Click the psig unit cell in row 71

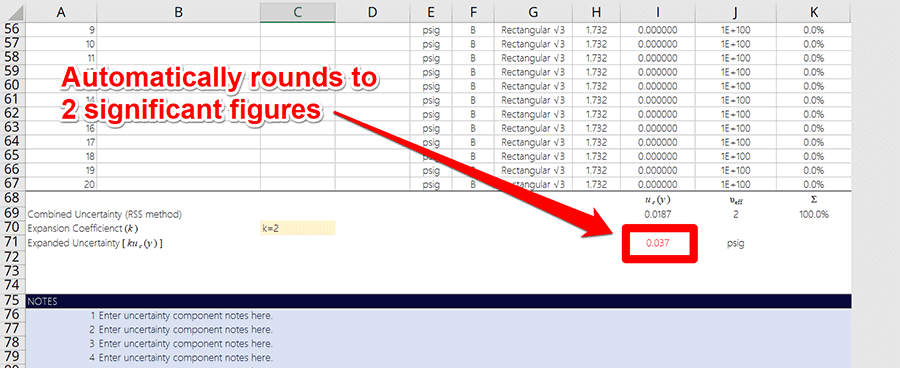pyautogui.click(x=735, y=243)
